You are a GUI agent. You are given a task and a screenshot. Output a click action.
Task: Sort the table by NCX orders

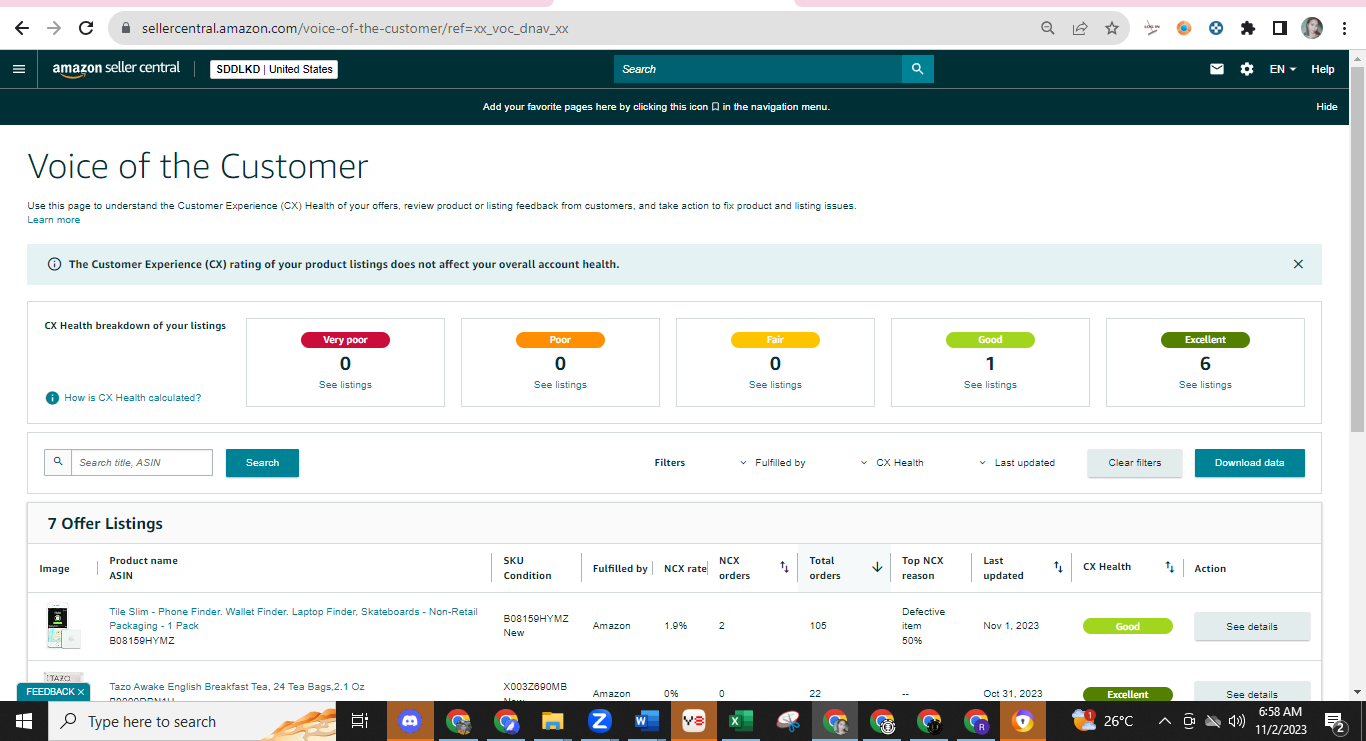click(x=784, y=567)
